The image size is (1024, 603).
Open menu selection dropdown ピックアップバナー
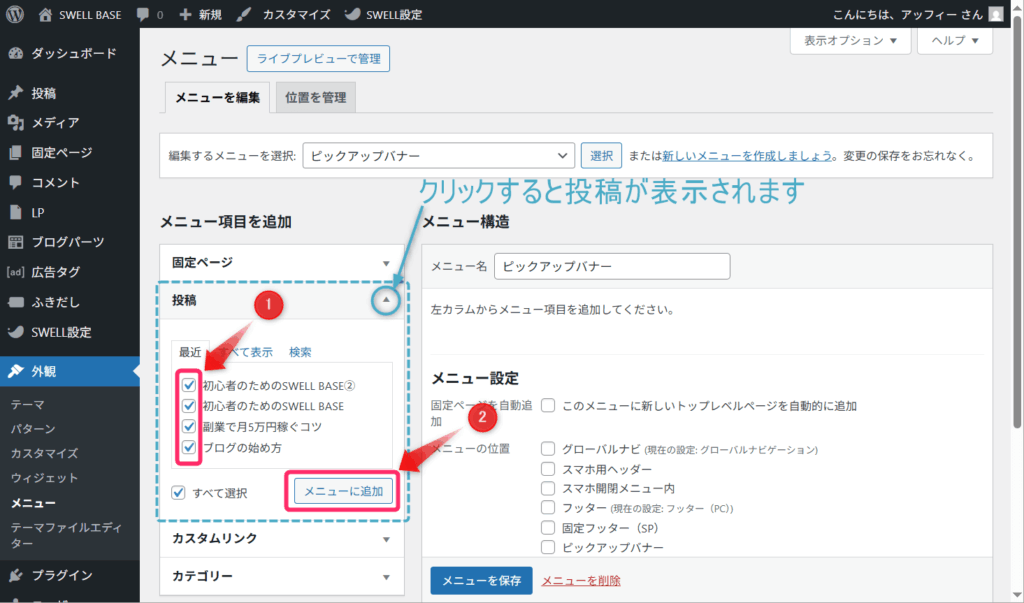(x=438, y=155)
